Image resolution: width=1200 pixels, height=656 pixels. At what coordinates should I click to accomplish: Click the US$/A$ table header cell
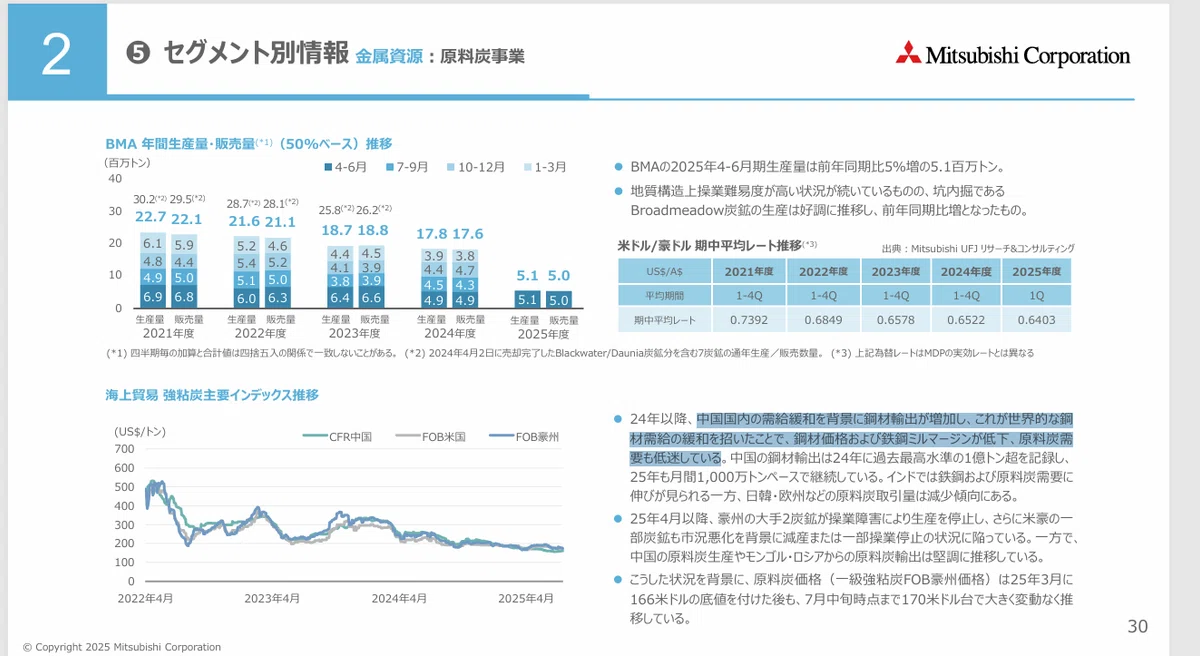[664, 271]
